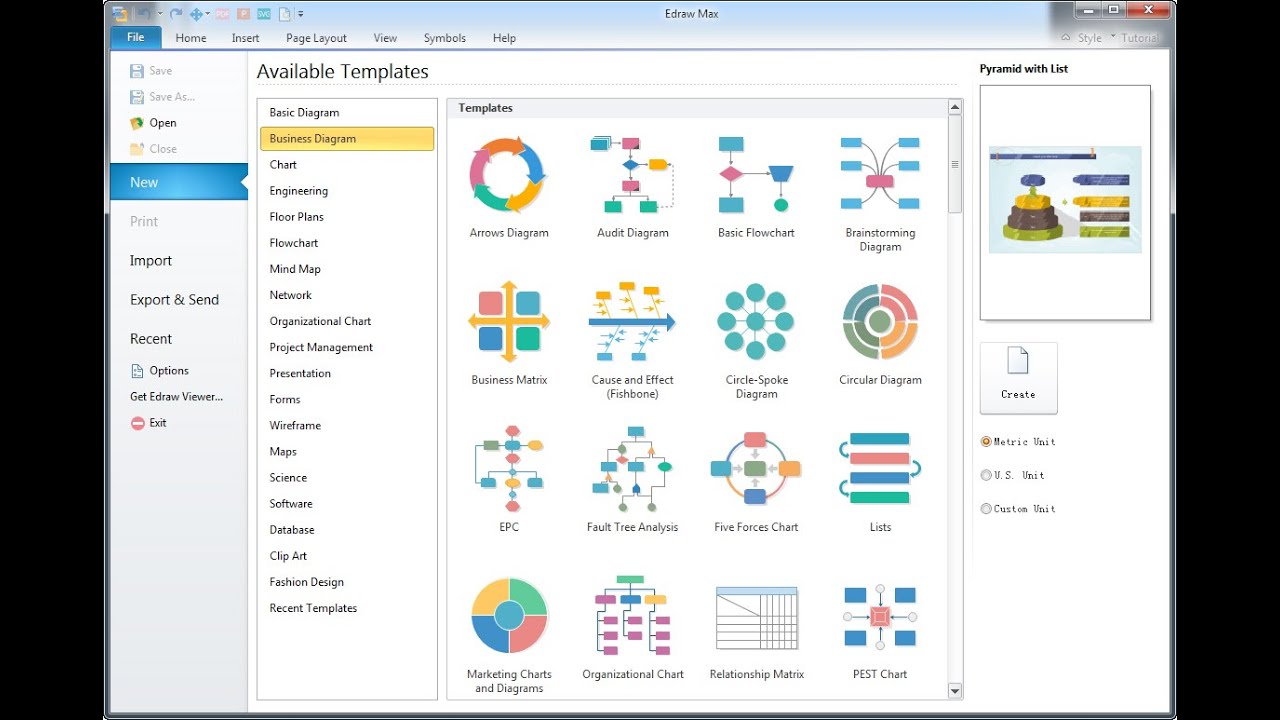
Task: Click the export to SVG icon
Action: (x=264, y=14)
